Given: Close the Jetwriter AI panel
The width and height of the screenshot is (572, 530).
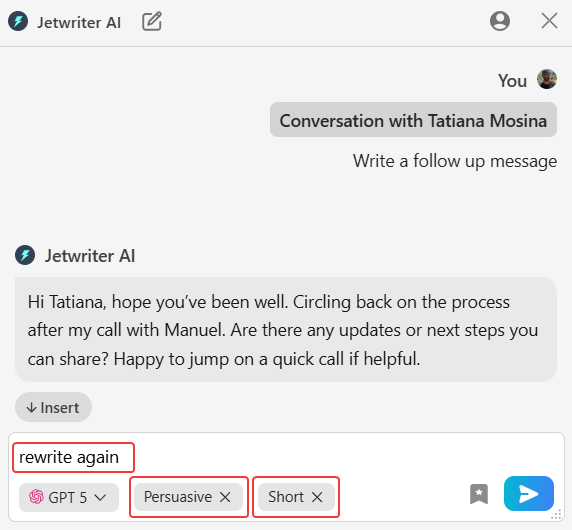Looking at the screenshot, I should [549, 20].
